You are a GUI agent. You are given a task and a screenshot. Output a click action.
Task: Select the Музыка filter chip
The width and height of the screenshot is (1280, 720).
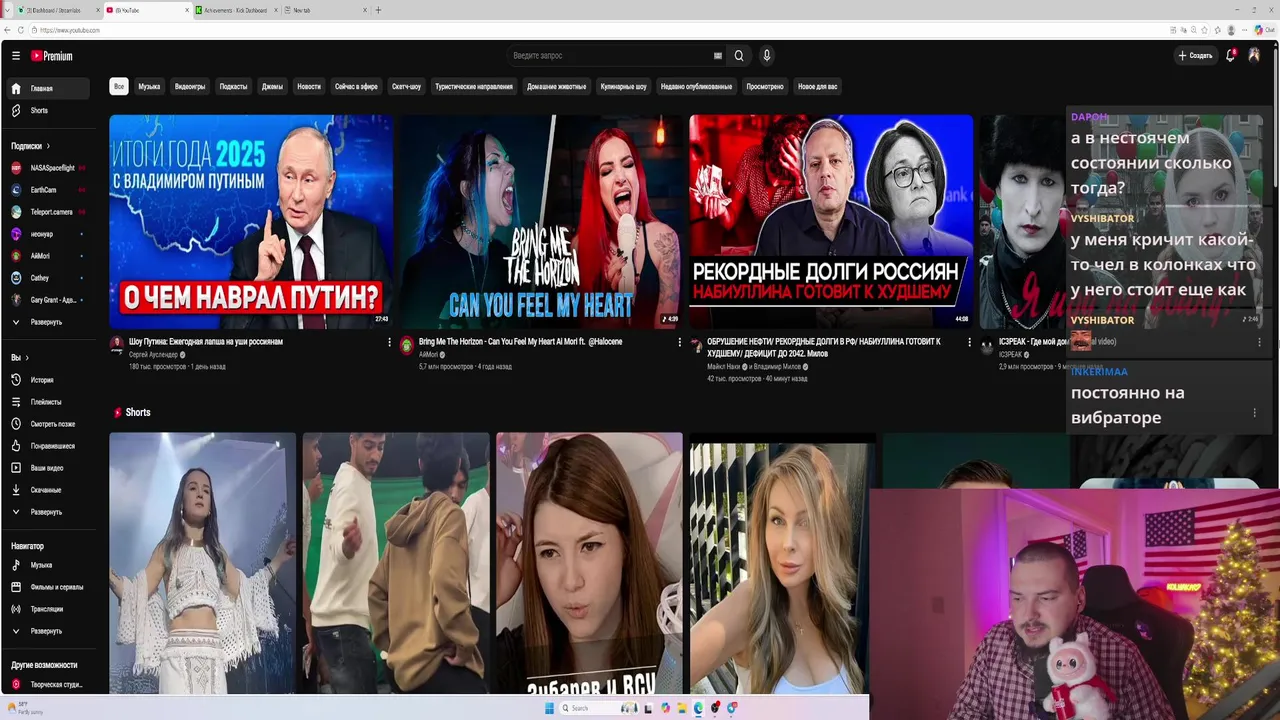[x=149, y=87]
